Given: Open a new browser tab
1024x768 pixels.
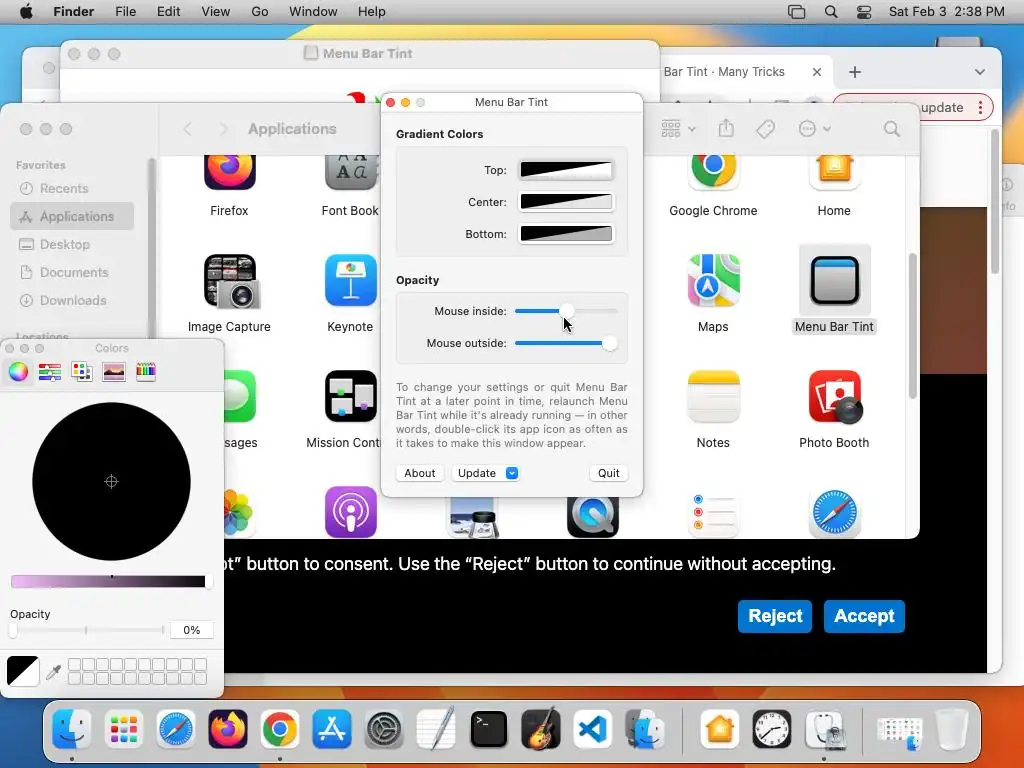Looking at the screenshot, I should tap(855, 72).
